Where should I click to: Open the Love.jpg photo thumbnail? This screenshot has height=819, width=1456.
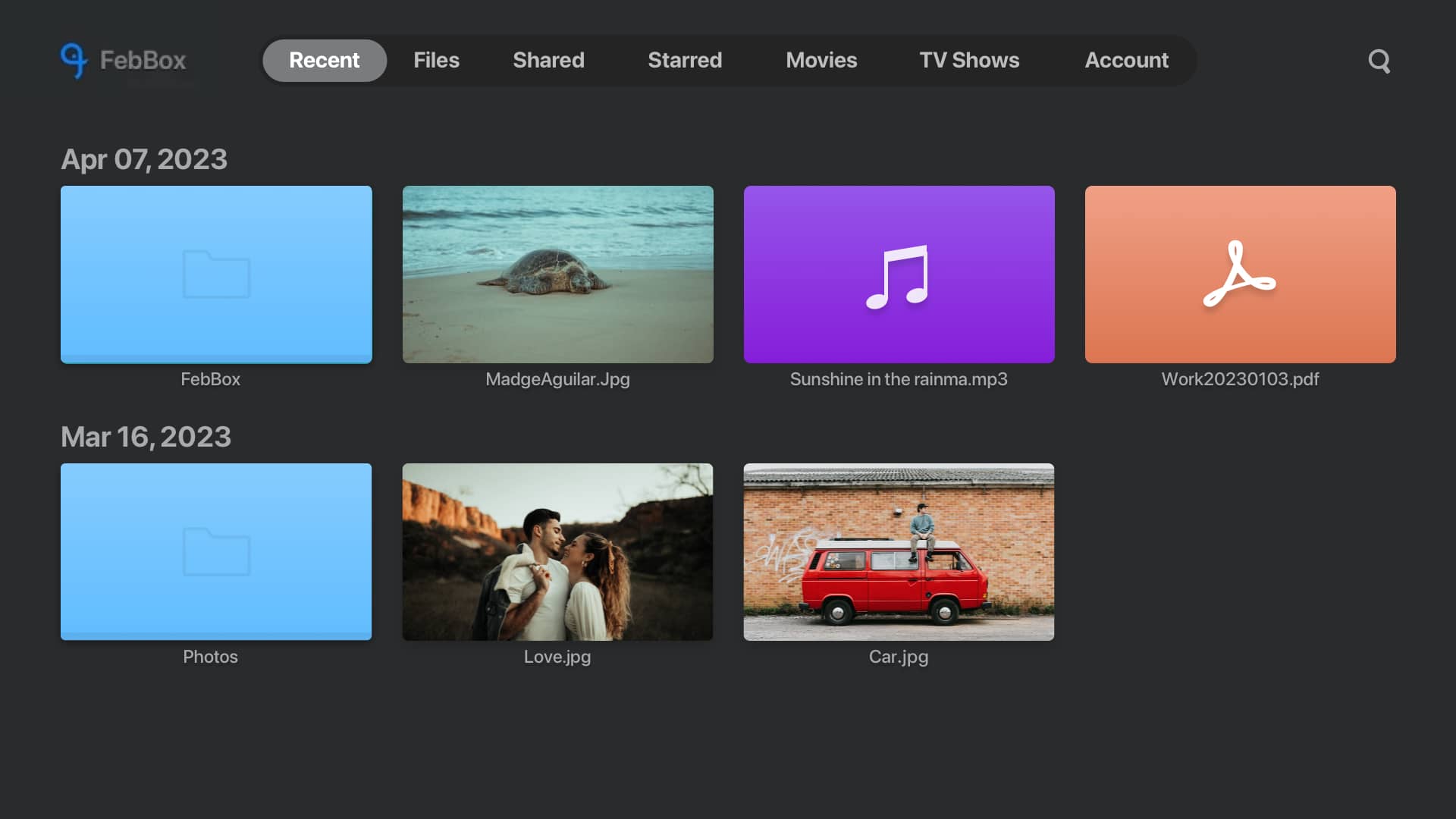tap(557, 552)
